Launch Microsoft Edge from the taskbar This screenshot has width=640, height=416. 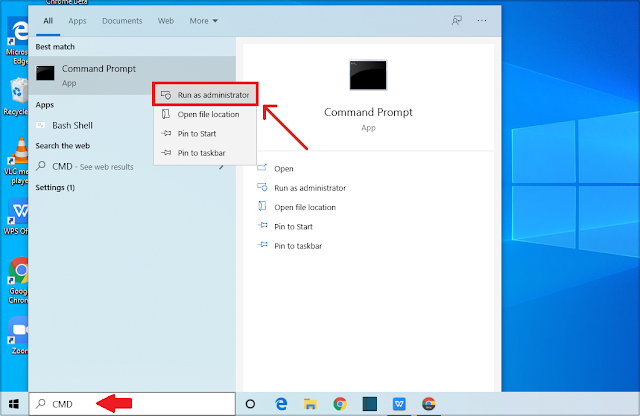point(281,404)
